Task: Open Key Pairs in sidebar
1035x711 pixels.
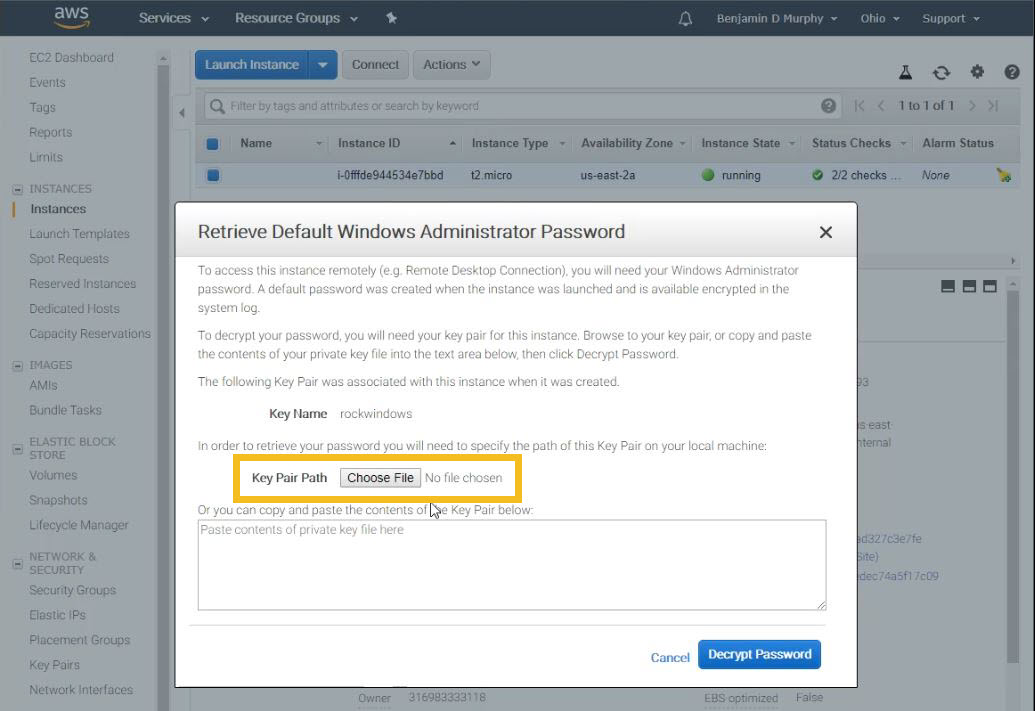Action: pos(54,665)
